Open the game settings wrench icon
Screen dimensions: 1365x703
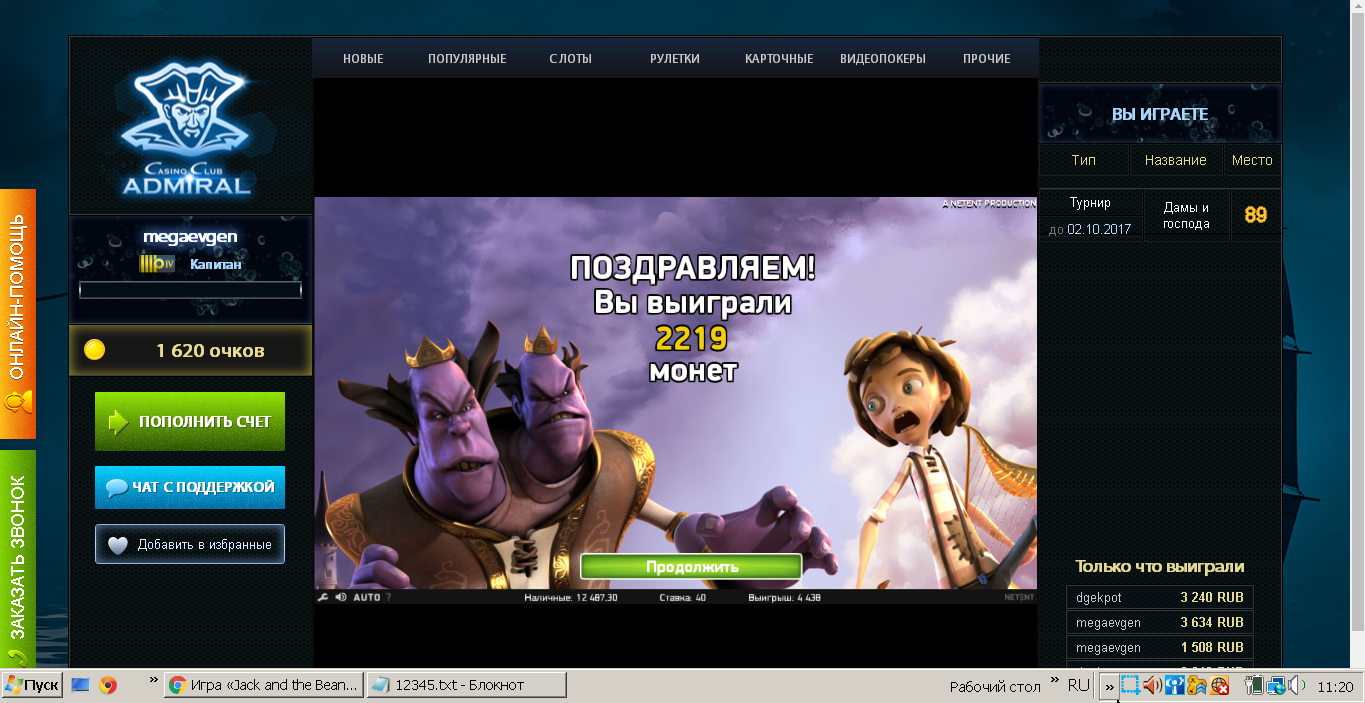click(323, 597)
